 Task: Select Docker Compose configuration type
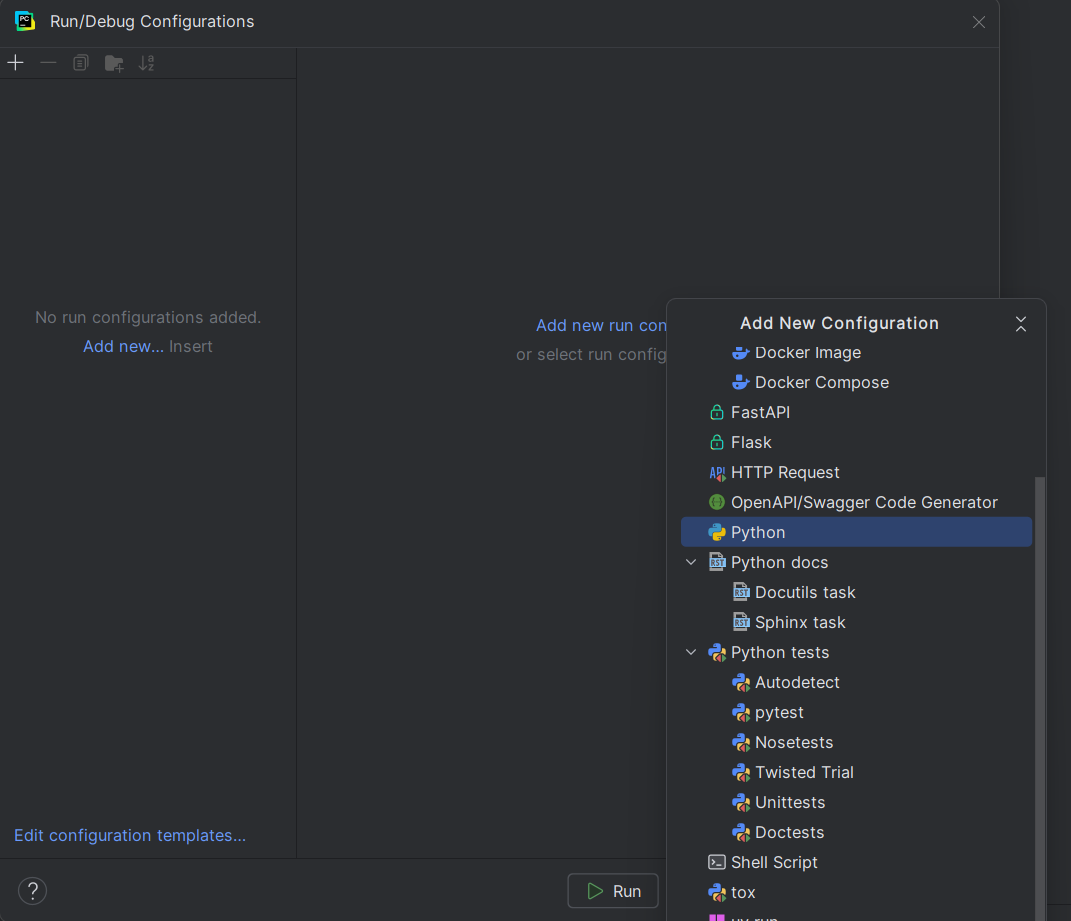[x=857, y=383]
